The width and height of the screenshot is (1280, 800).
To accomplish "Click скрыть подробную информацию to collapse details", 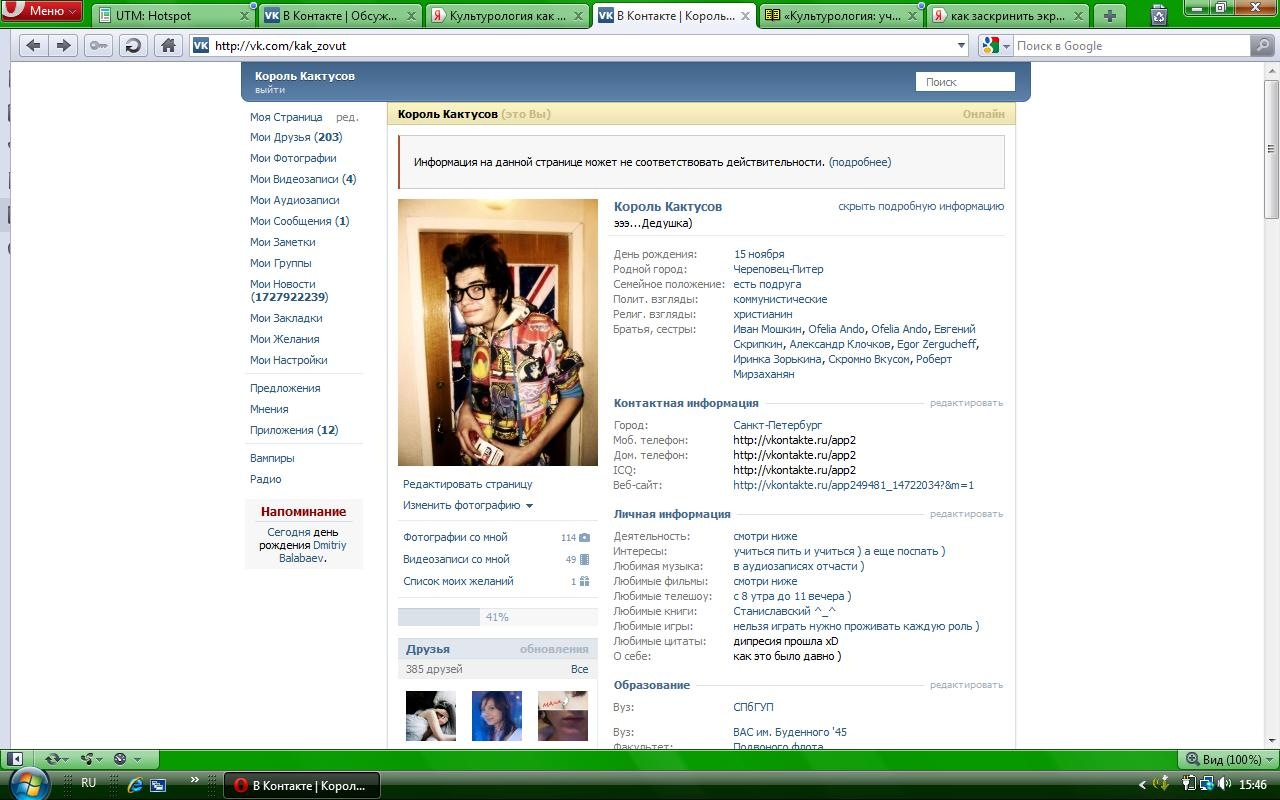I will pos(920,206).
